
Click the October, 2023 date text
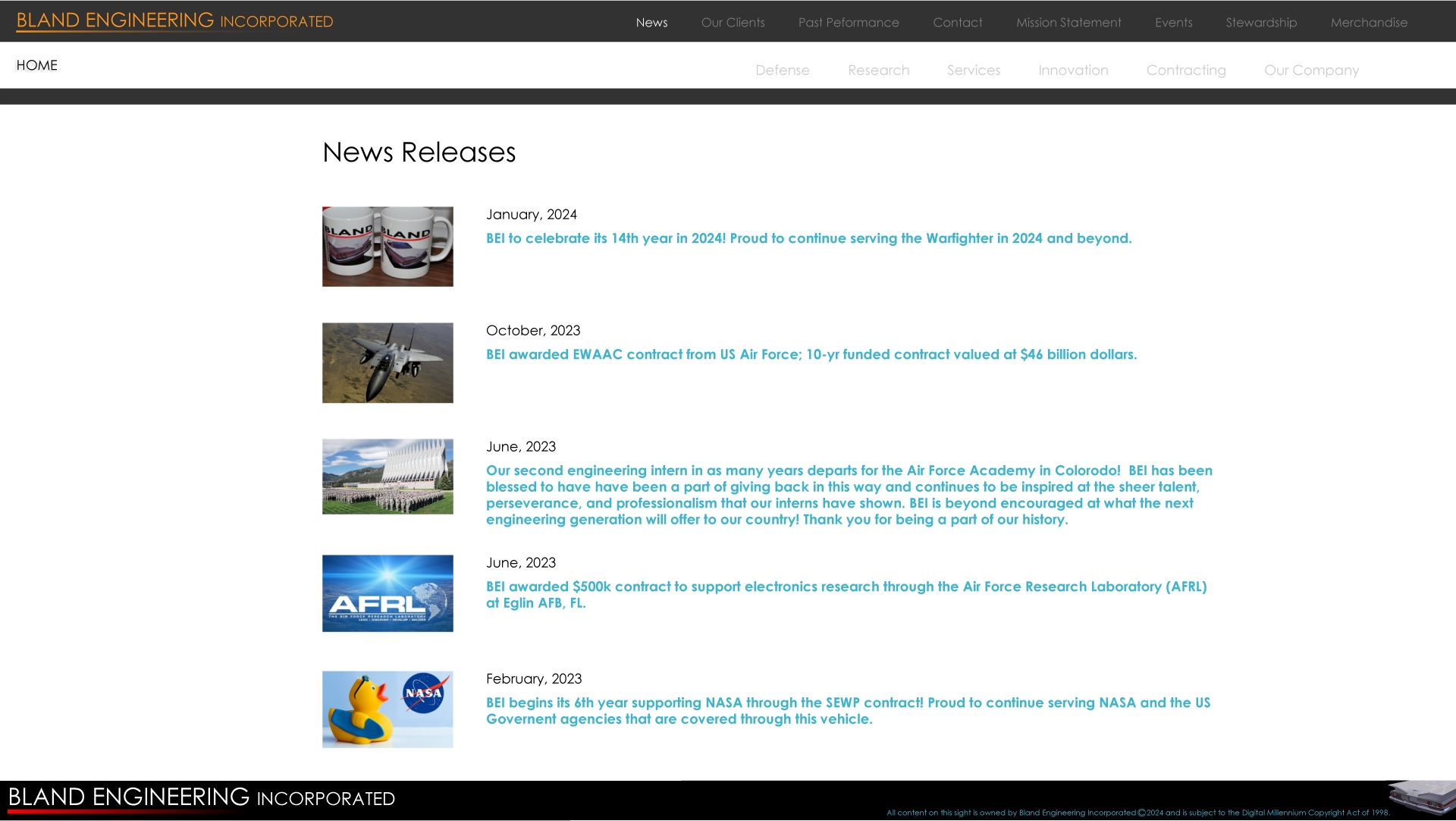pyautogui.click(x=533, y=331)
